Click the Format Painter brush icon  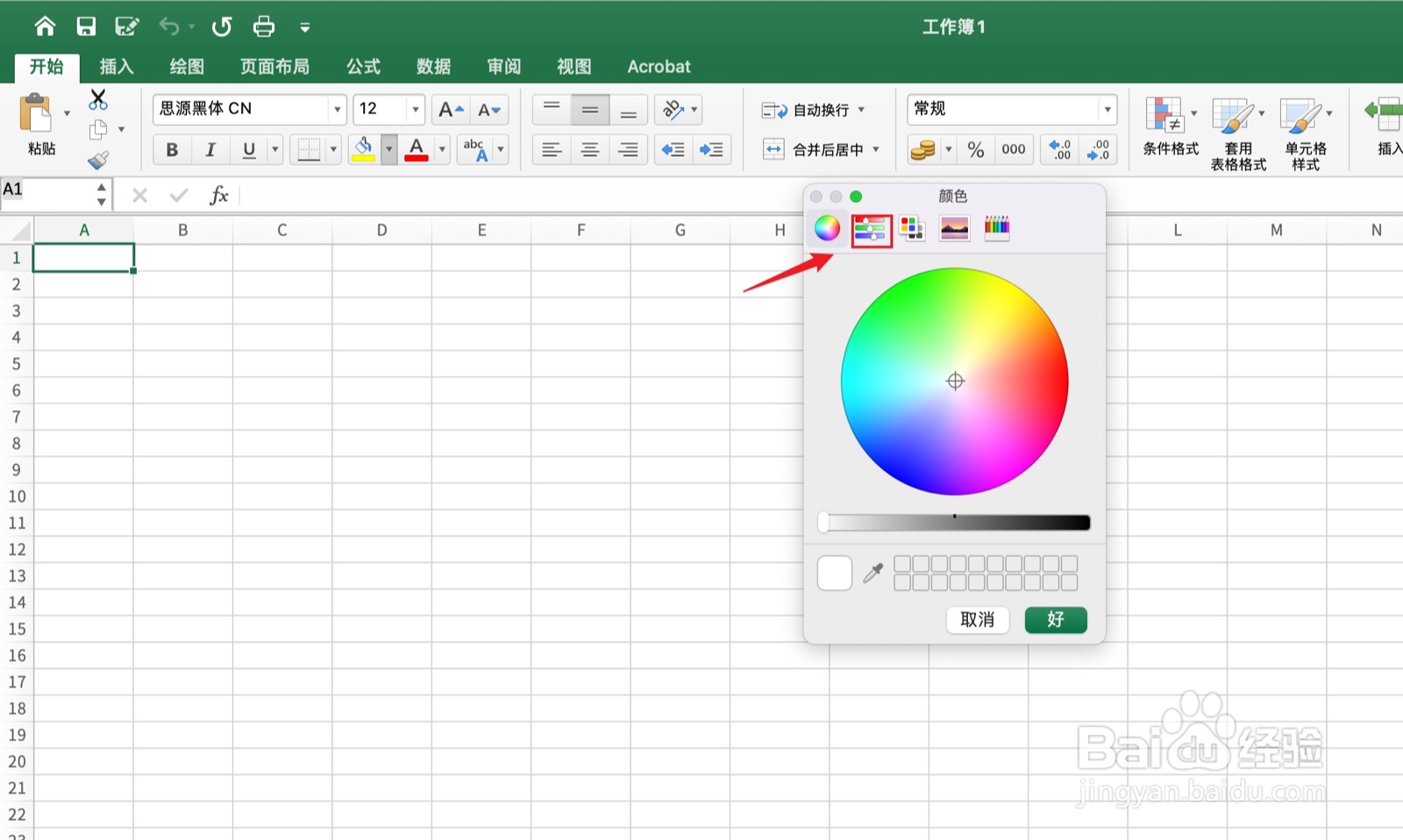pyautogui.click(x=99, y=159)
